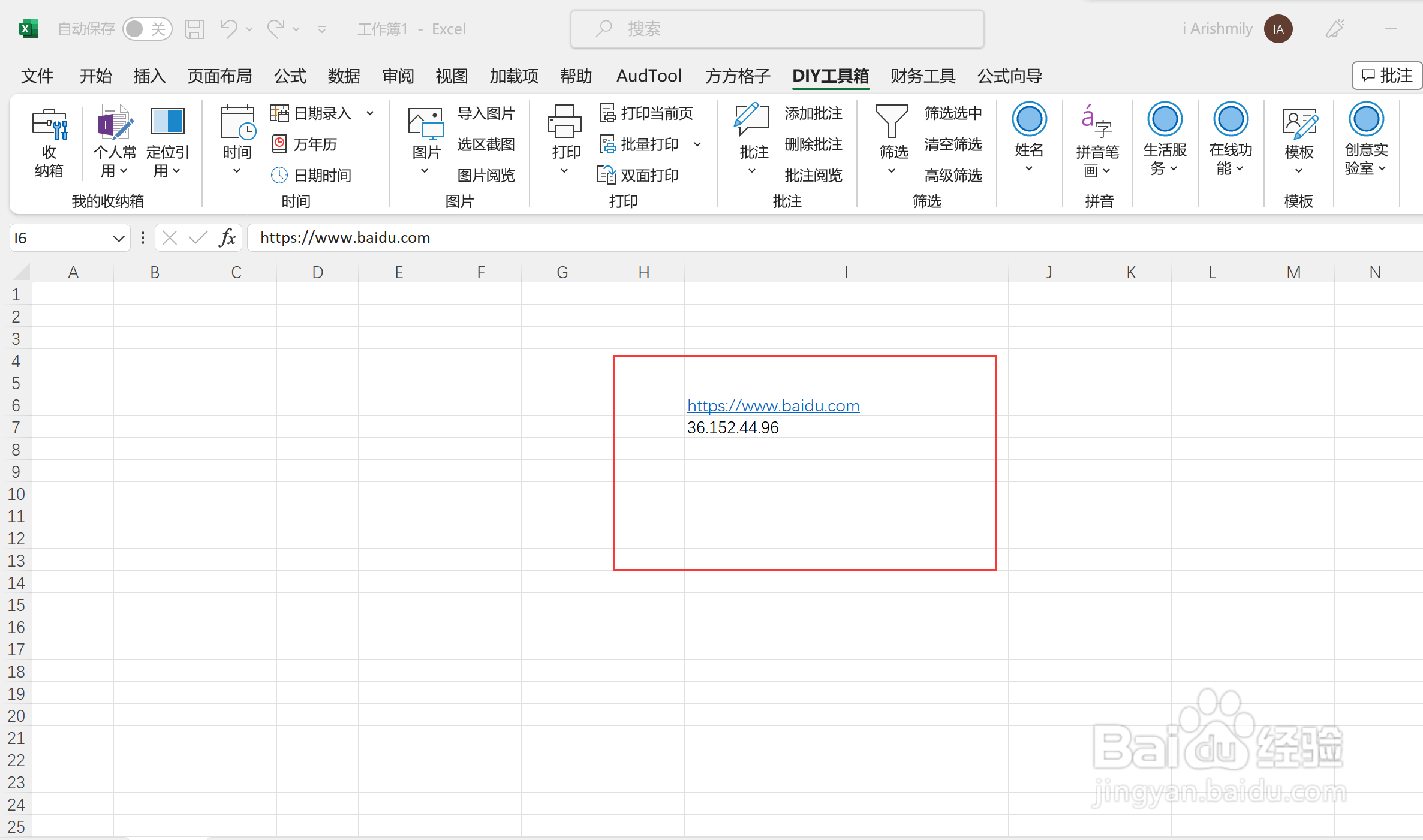The height and width of the screenshot is (840, 1423).
Task: Open Customize Quick Access Toolbar dropdown
Action: click(322, 29)
